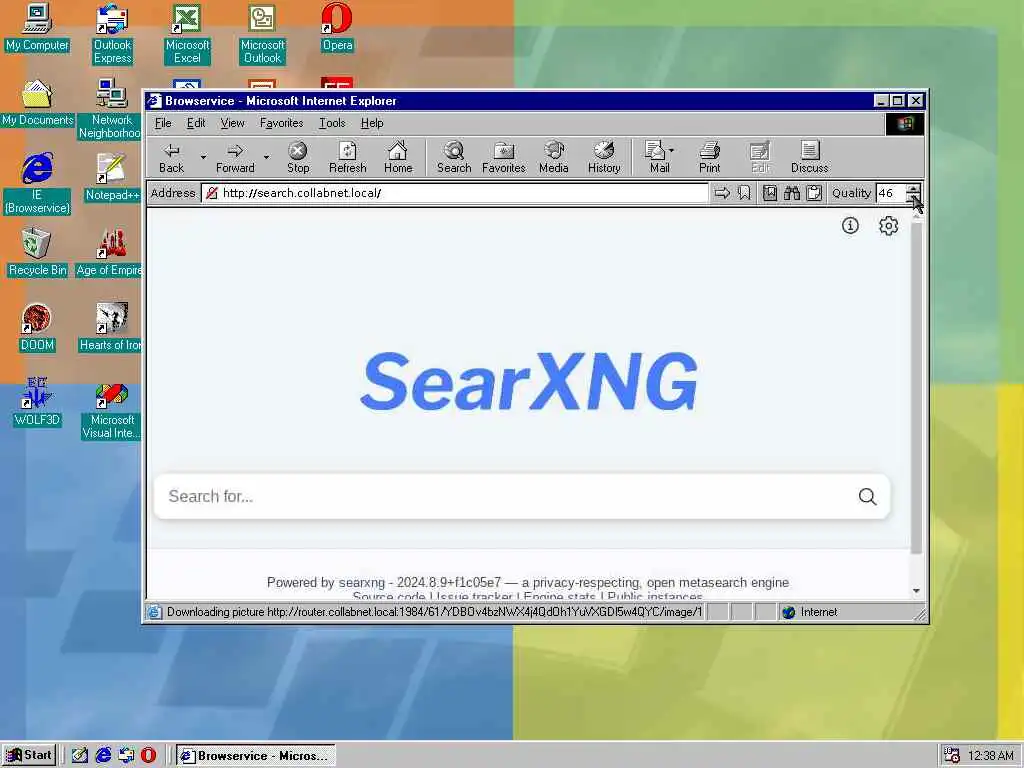Click the quick launch notepad pencil icon
Screen dimensions: 1024x768
[80, 756]
